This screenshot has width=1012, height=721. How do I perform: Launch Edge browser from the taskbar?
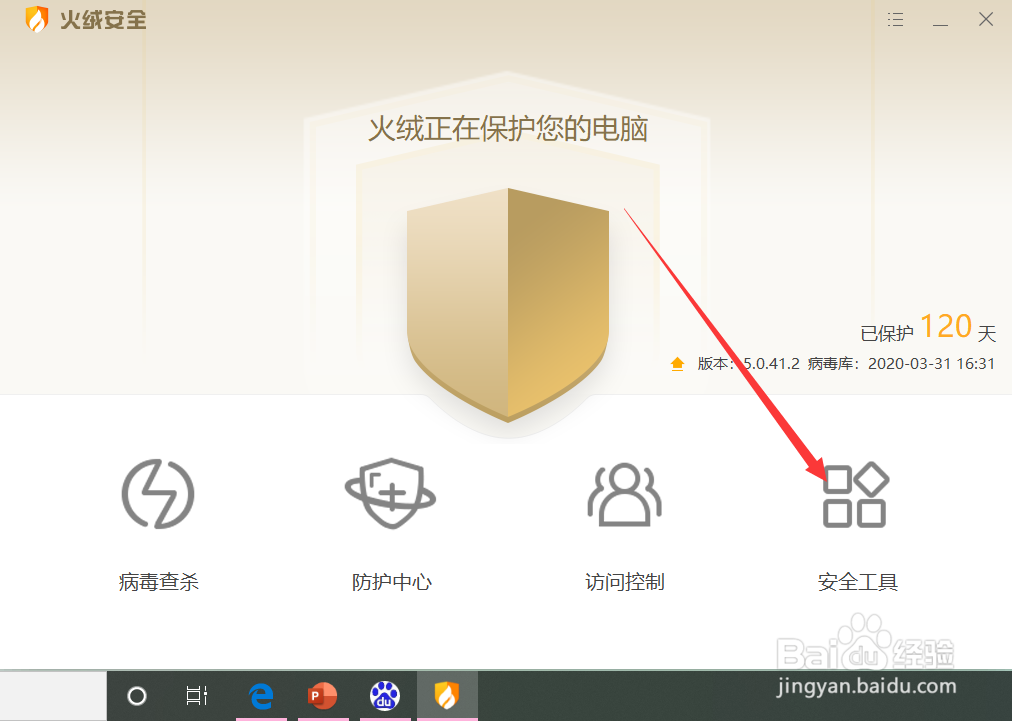[261, 696]
